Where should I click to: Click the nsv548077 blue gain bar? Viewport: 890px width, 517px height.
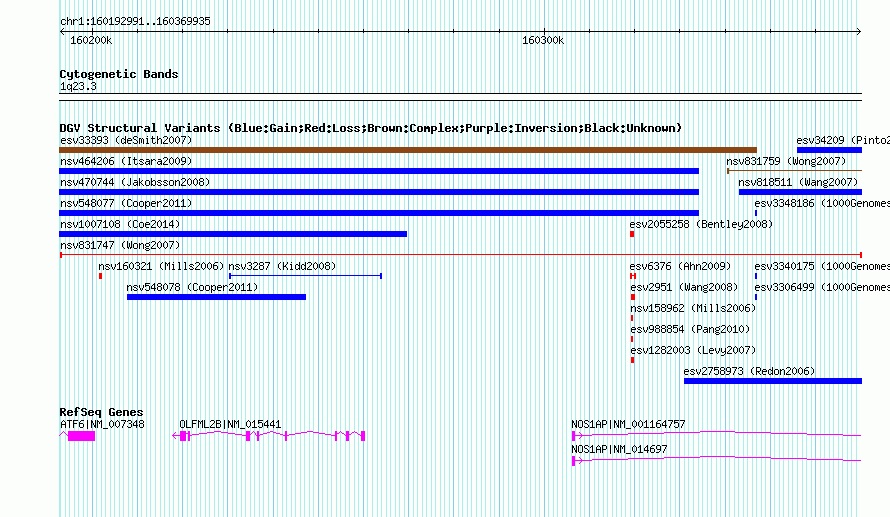(x=379, y=213)
